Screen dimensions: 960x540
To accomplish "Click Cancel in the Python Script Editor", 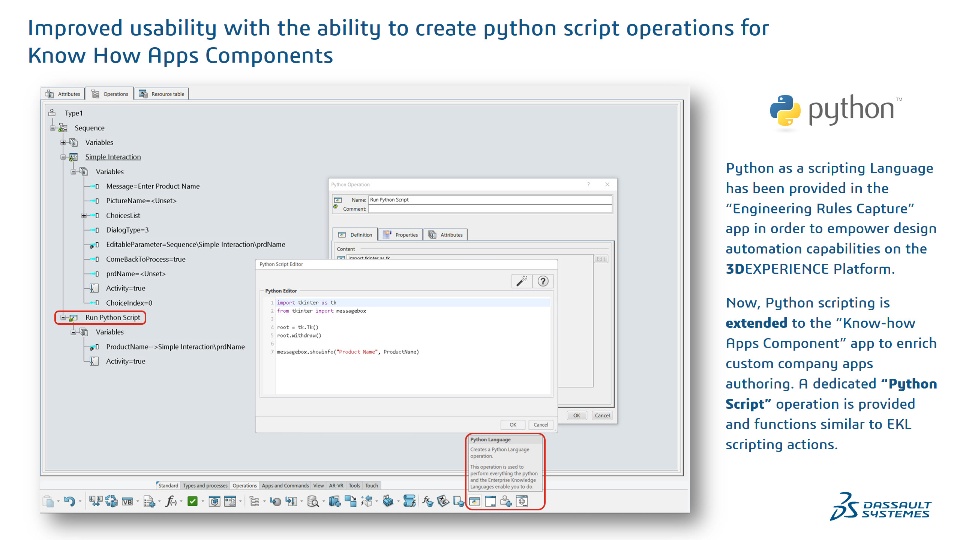I will [541, 424].
